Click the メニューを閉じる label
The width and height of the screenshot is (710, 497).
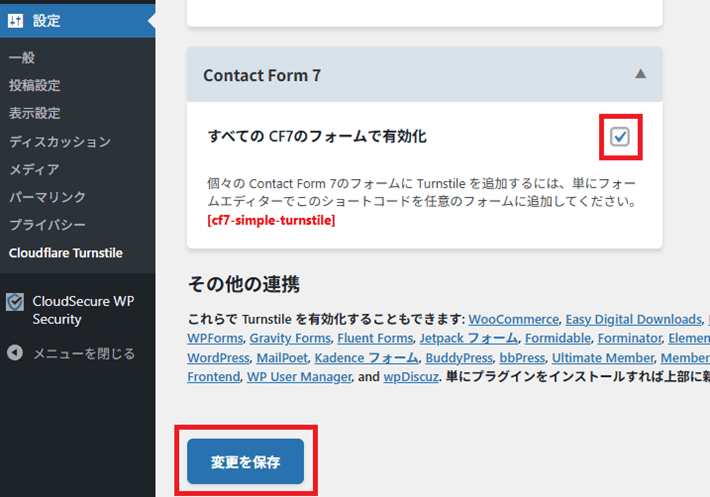click(84, 353)
